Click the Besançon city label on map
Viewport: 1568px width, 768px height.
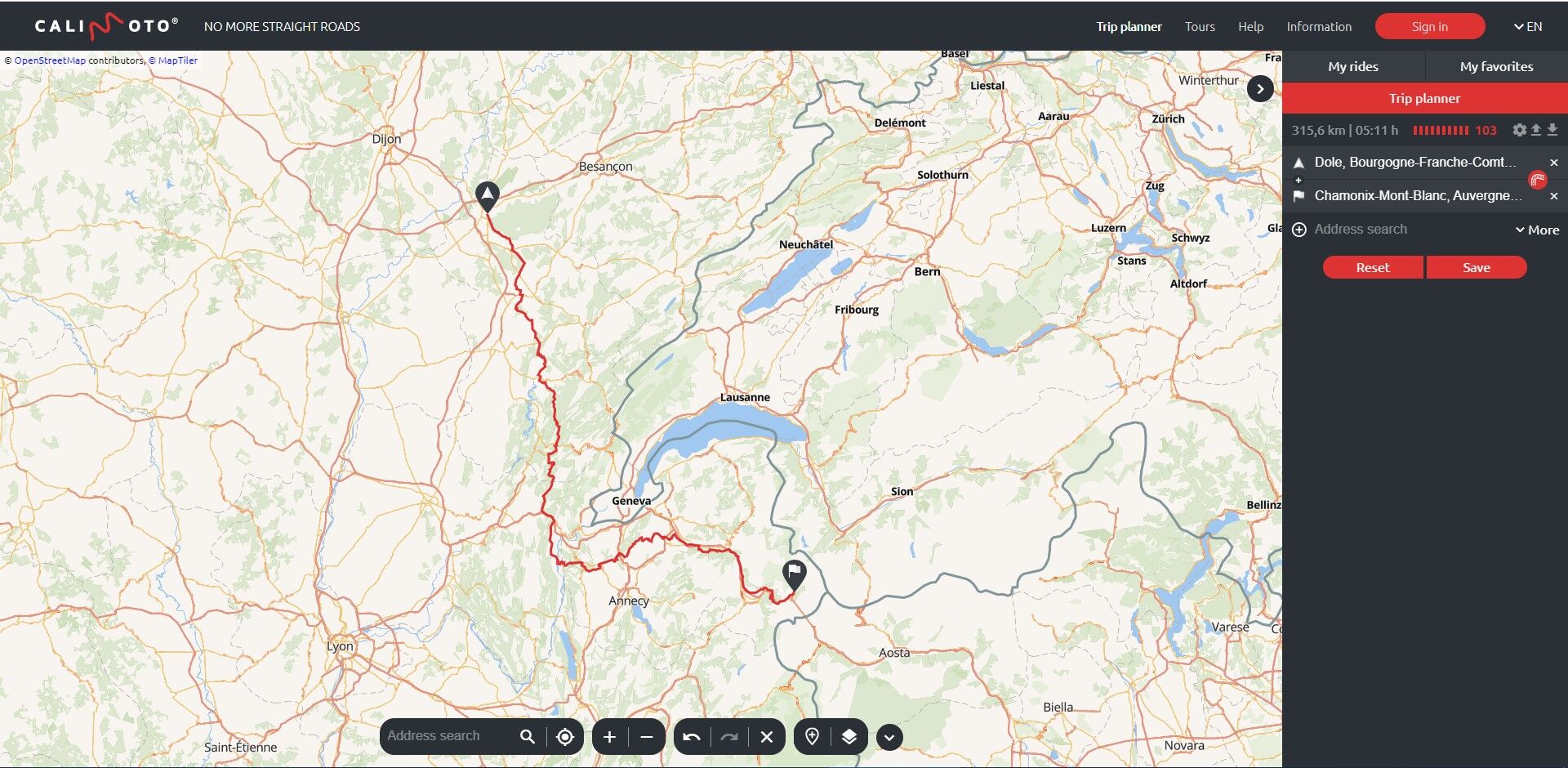[605, 167]
